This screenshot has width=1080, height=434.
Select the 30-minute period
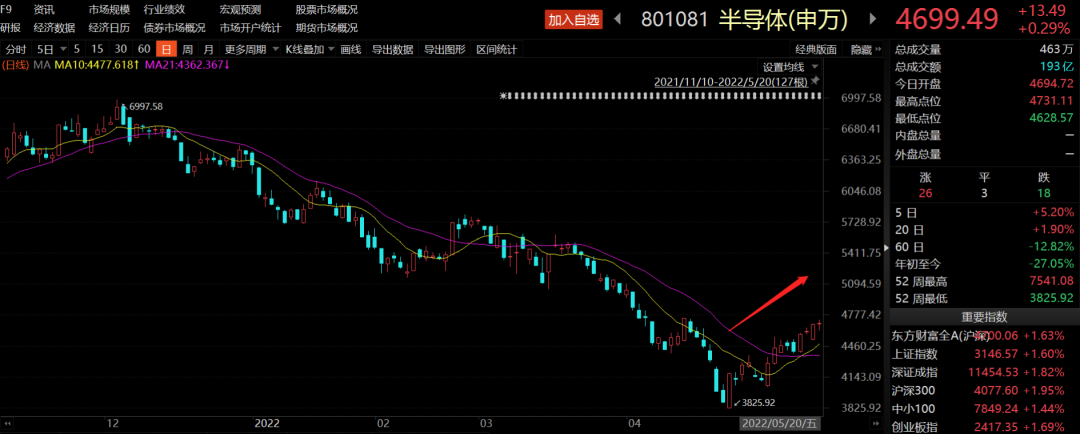point(121,50)
